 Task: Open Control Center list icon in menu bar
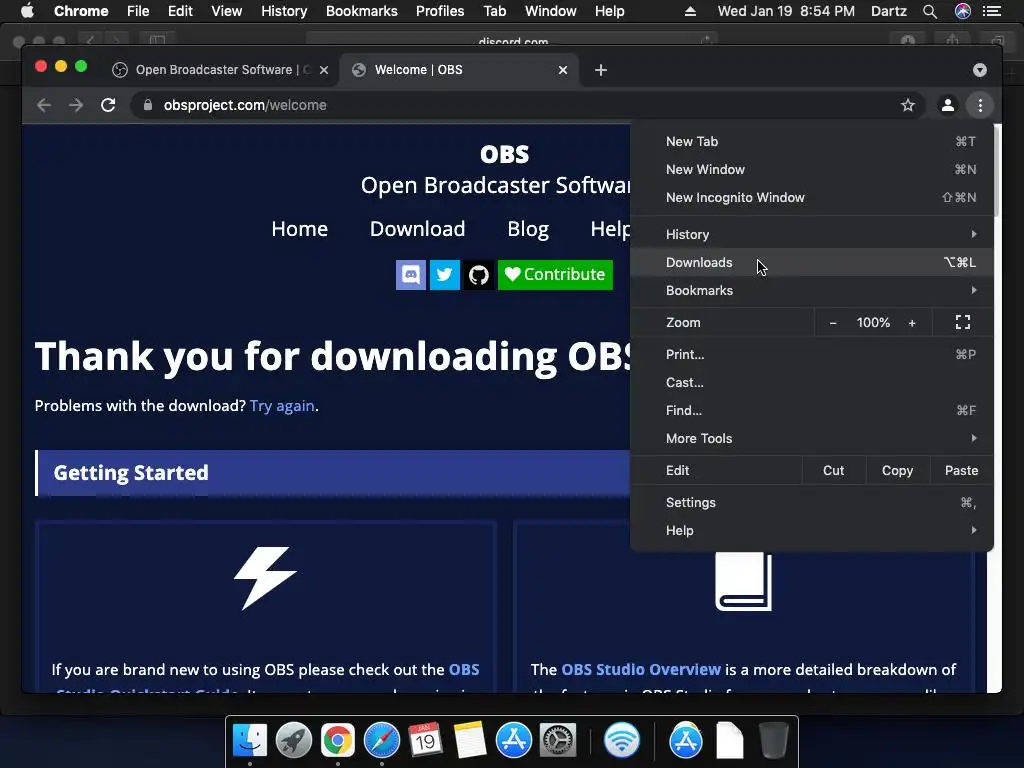[x=992, y=11]
